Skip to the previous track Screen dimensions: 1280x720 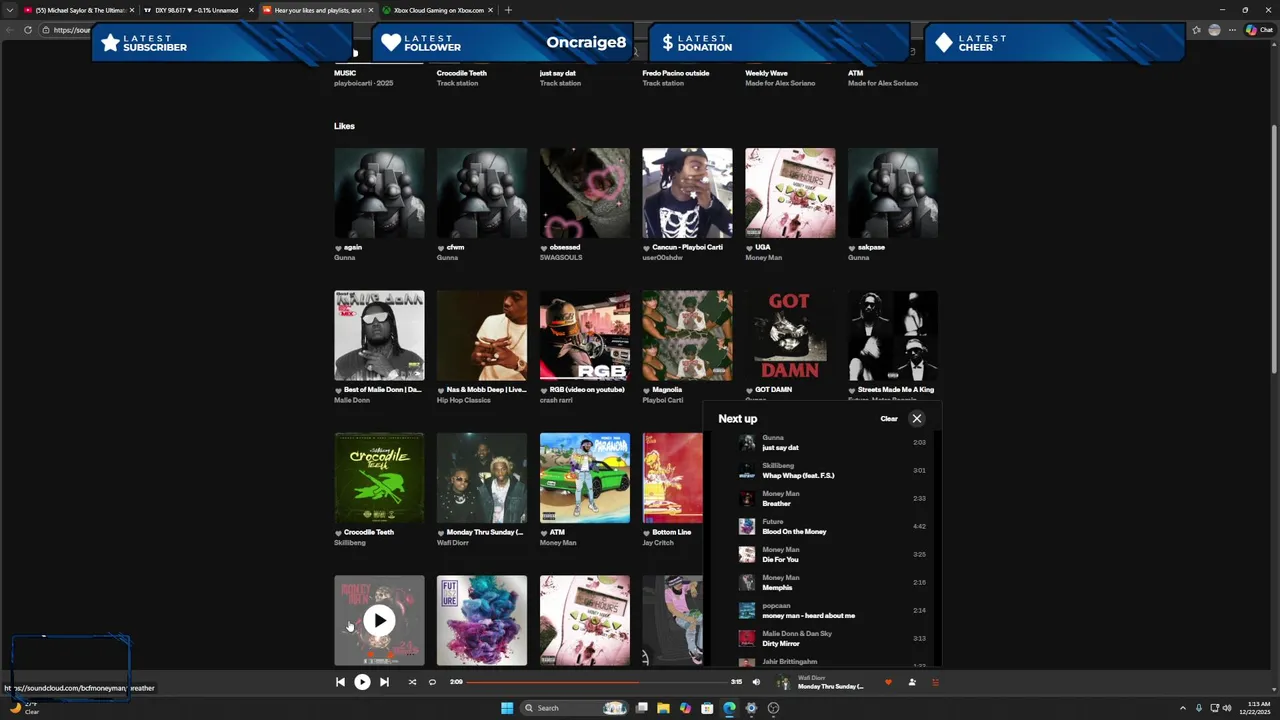[340, 682]
